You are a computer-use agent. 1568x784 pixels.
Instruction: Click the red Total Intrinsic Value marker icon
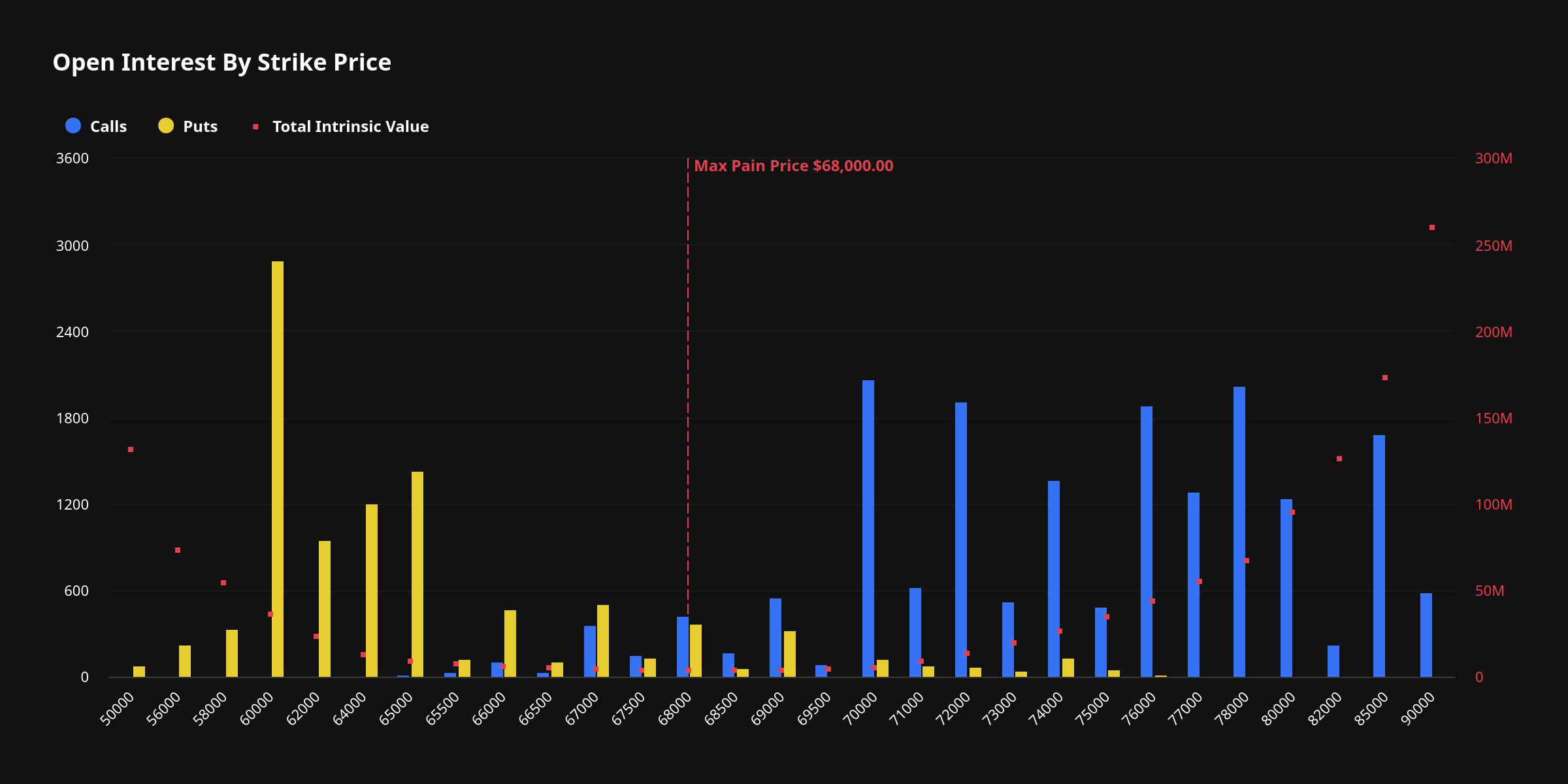click(255, 127)
